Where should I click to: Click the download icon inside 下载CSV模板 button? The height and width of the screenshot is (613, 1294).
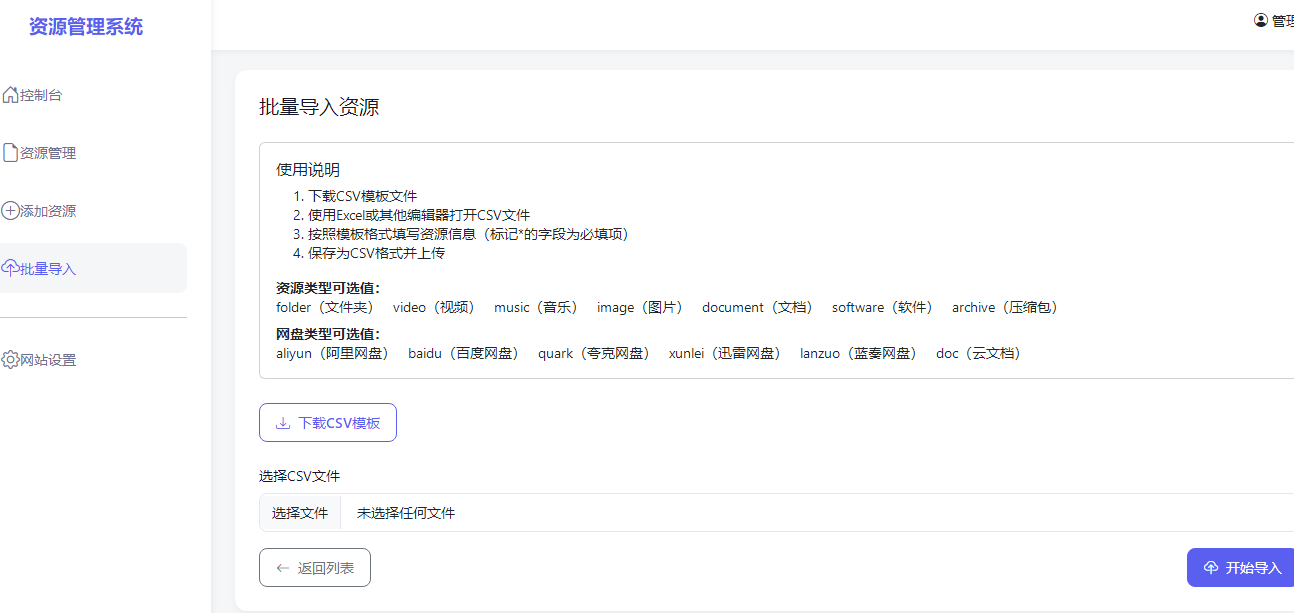coord(281,422)
